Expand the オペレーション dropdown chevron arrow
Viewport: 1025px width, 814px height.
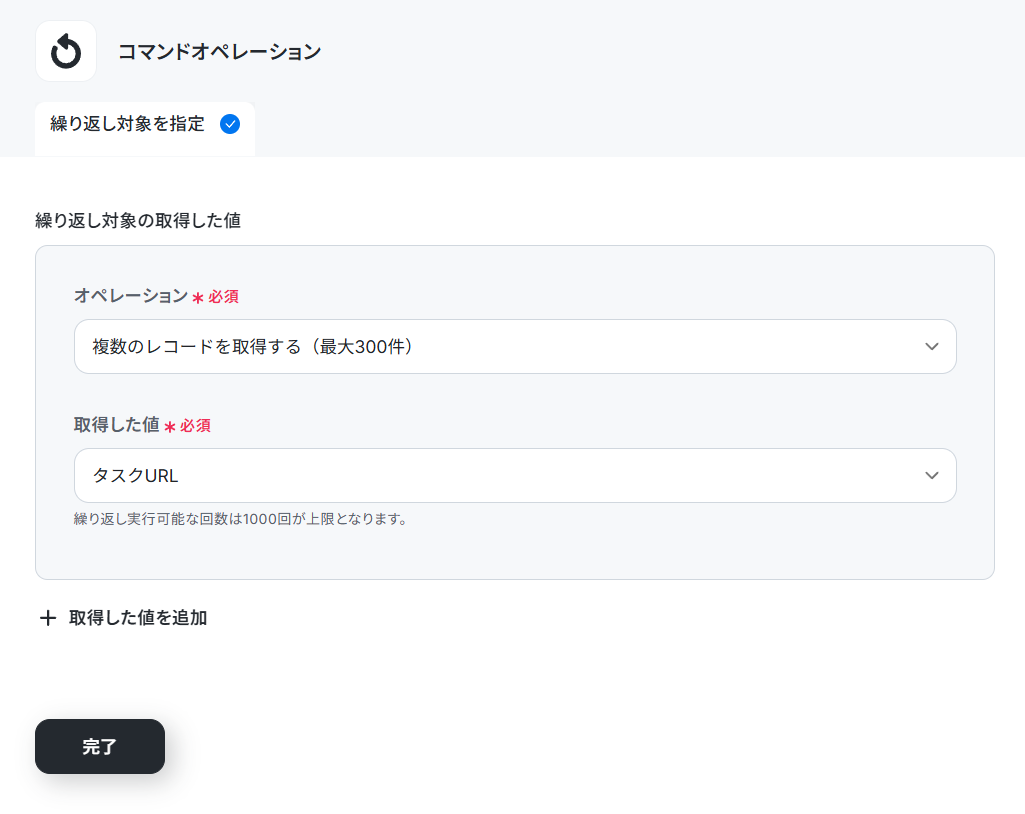click(x=932, y=347)
